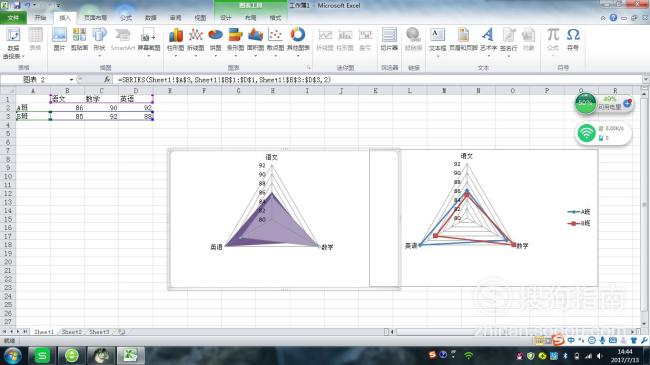
Task: Click the Other Charts donut icon
Action: click(298, 40)
